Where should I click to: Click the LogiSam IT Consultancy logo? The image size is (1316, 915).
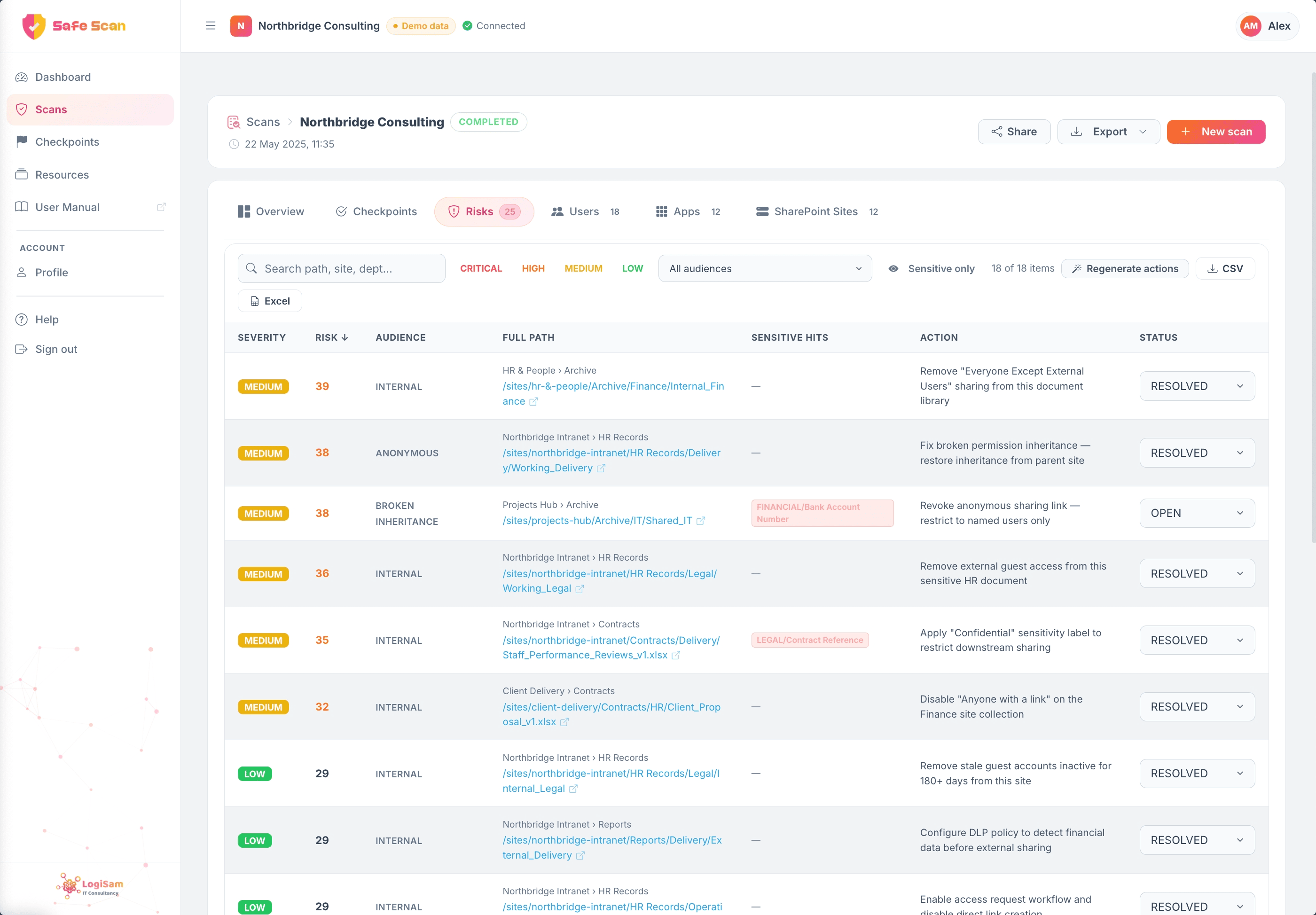tap(90, 886)
